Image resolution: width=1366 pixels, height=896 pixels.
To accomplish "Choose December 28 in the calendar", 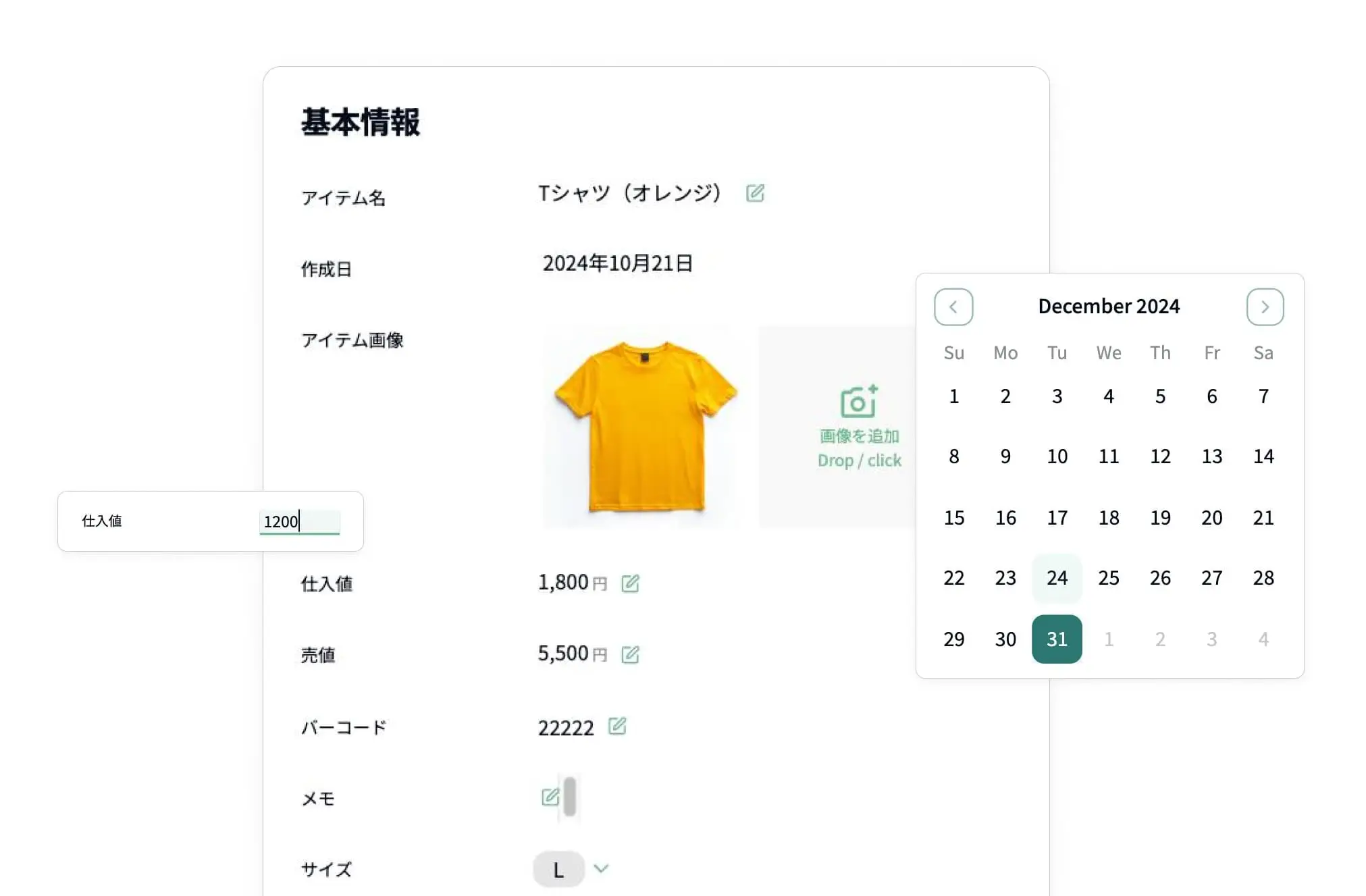I will 1263,578.
